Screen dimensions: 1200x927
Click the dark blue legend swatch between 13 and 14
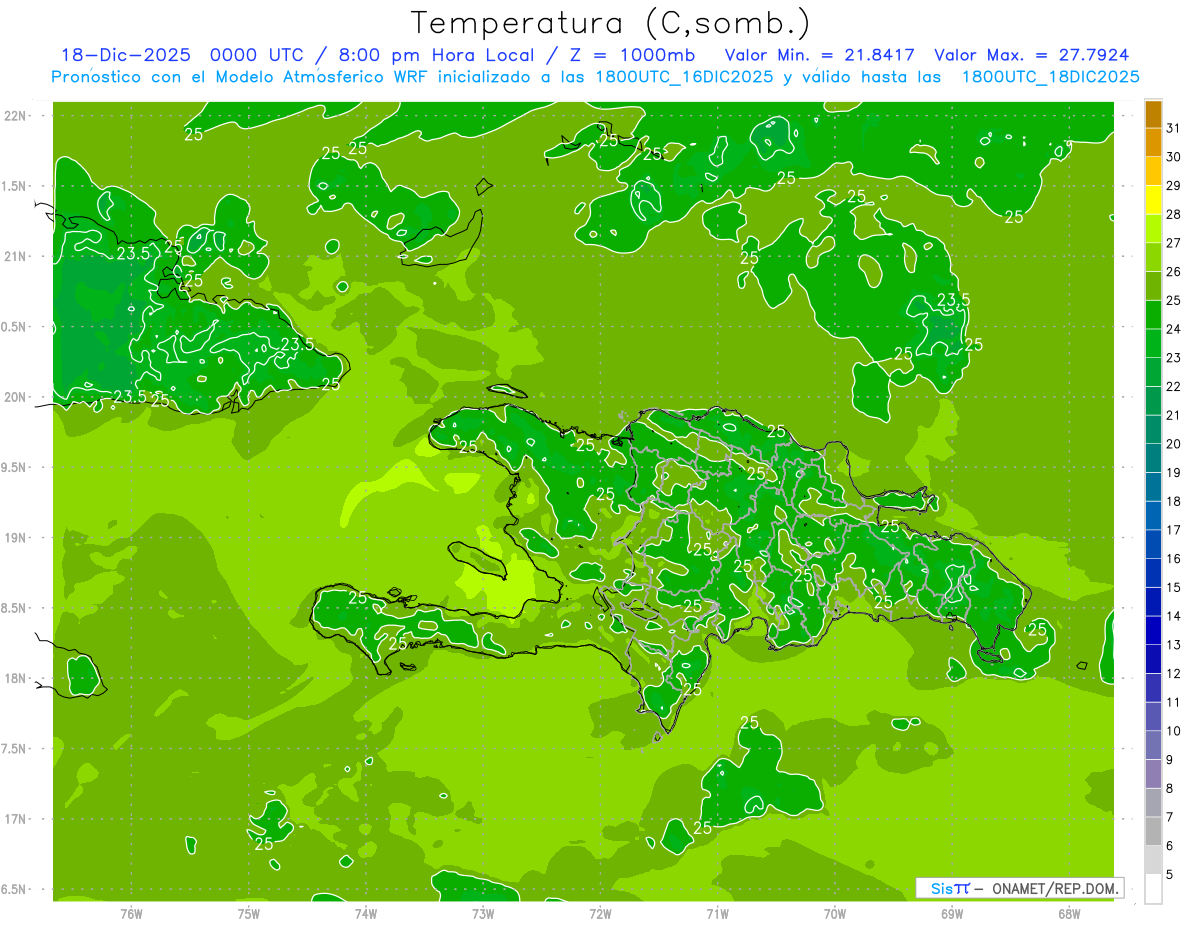pyautogui.click(x=1153, y=631)
